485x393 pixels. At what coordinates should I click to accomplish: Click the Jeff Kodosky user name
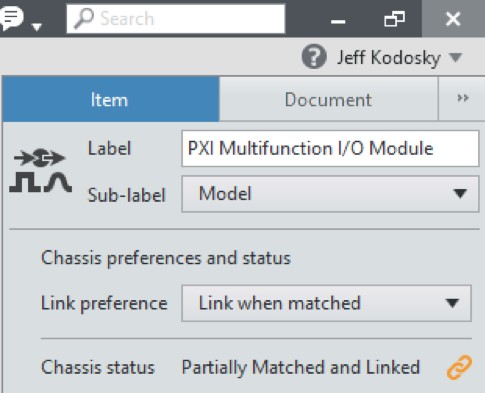389,58
